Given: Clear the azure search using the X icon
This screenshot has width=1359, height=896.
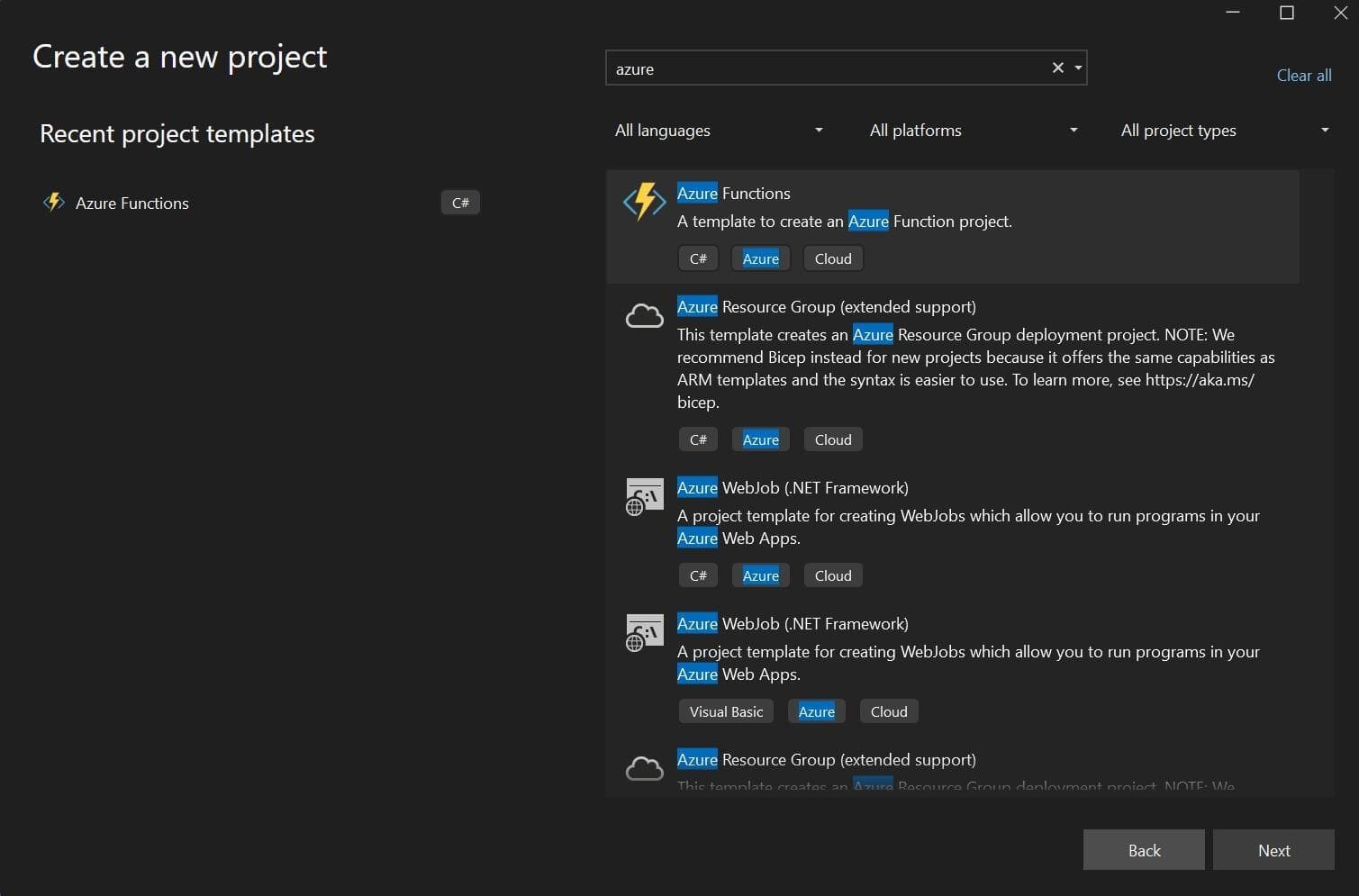Looking at the screenshot, I should (1057, 67).
